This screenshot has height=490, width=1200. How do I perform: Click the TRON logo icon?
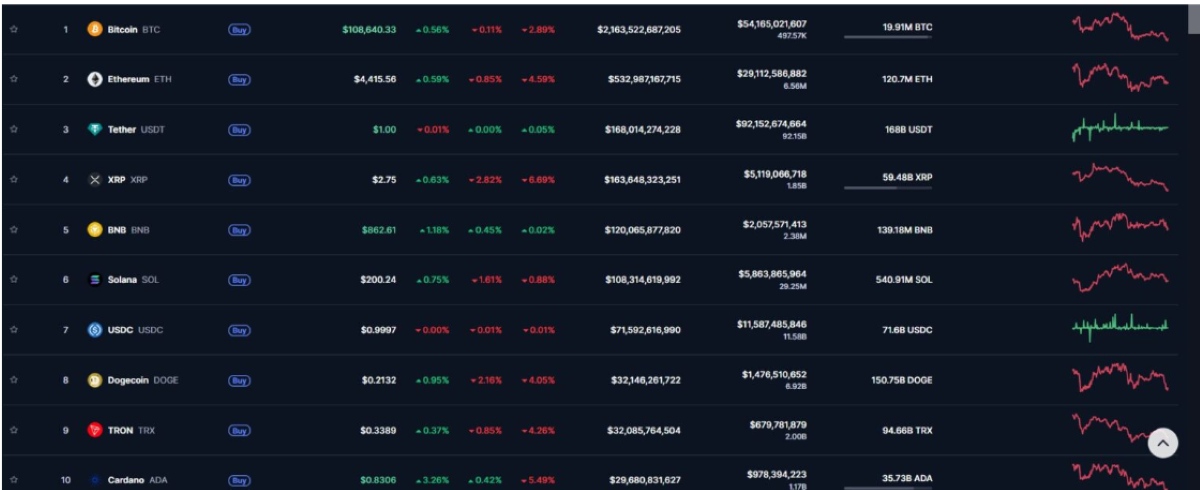coord(95,430)
